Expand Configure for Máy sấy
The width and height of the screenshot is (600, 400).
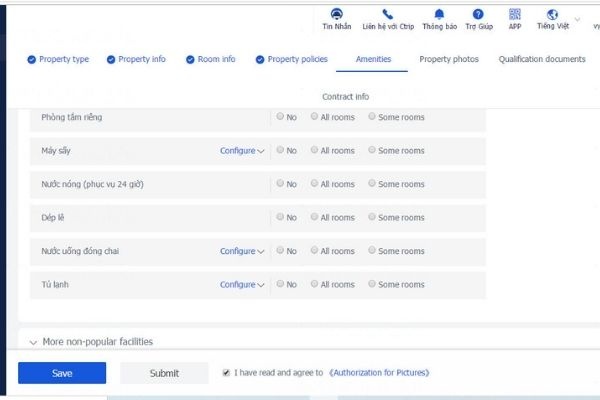coord(242,151)
